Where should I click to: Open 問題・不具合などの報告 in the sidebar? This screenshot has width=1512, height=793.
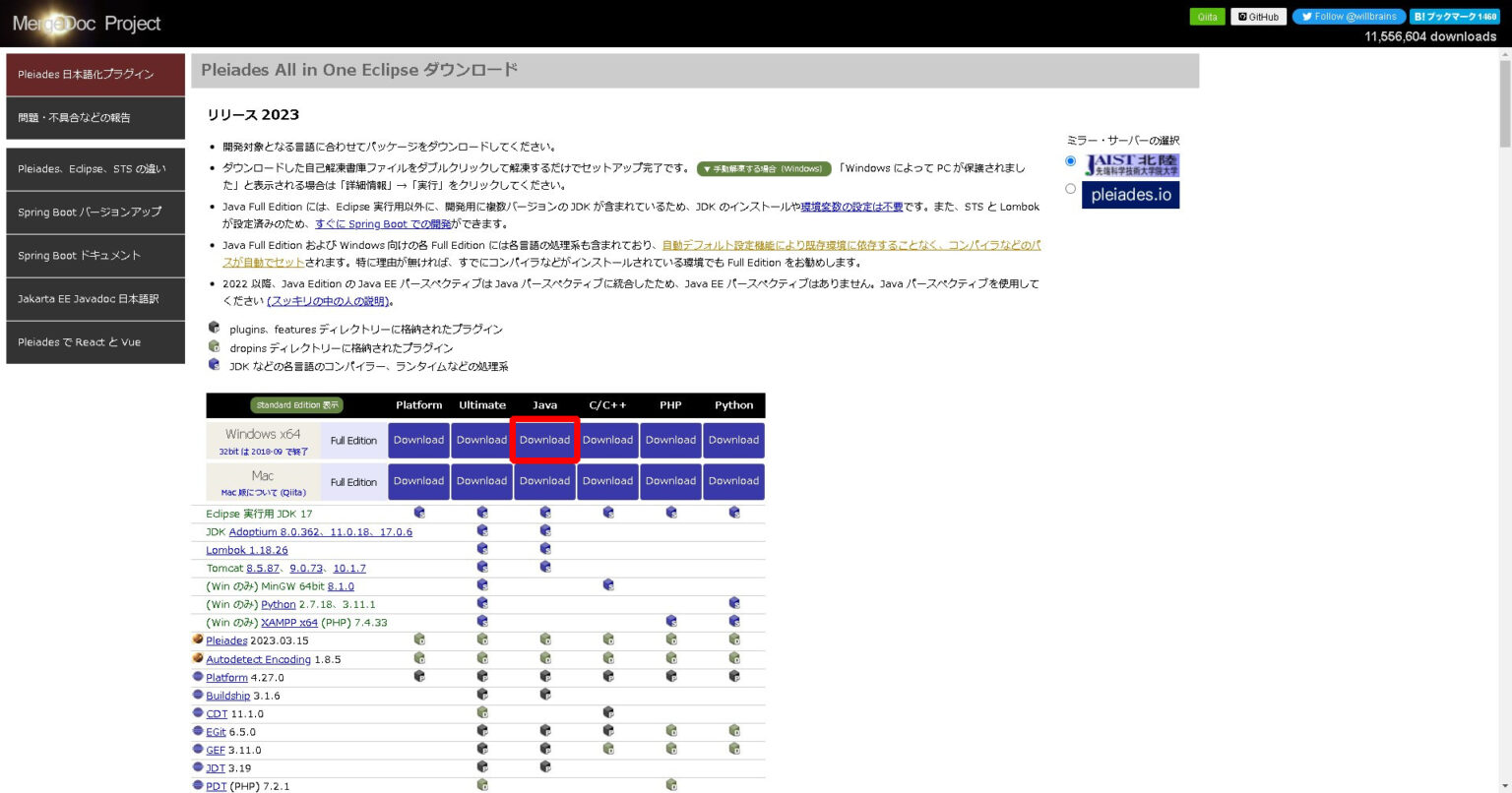(x=95, y=117)
